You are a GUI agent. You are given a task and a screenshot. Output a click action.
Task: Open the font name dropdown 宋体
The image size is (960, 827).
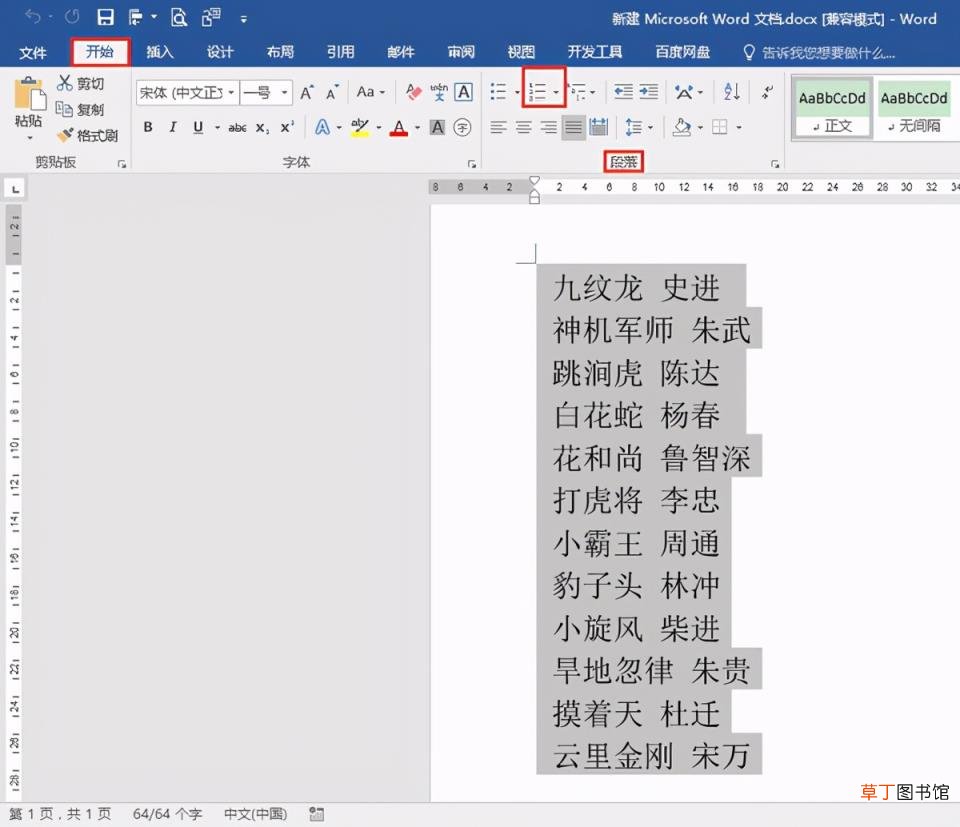point(231,93)
